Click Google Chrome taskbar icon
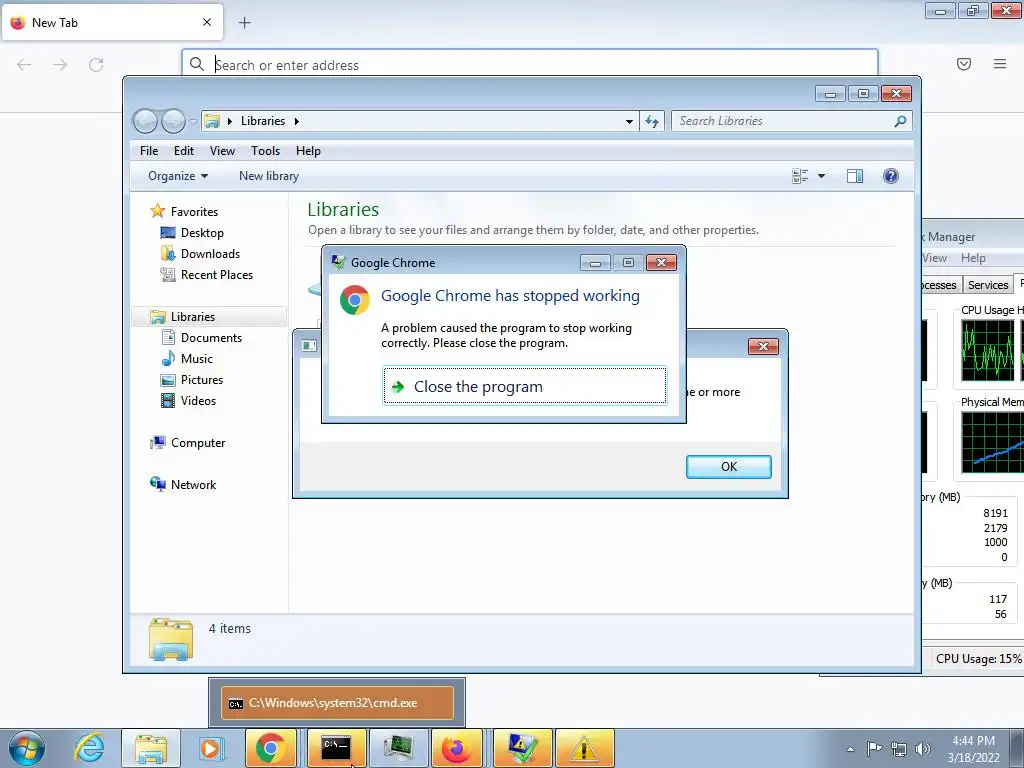Viewport: 1024px width, 768px height. coord(270,748)
